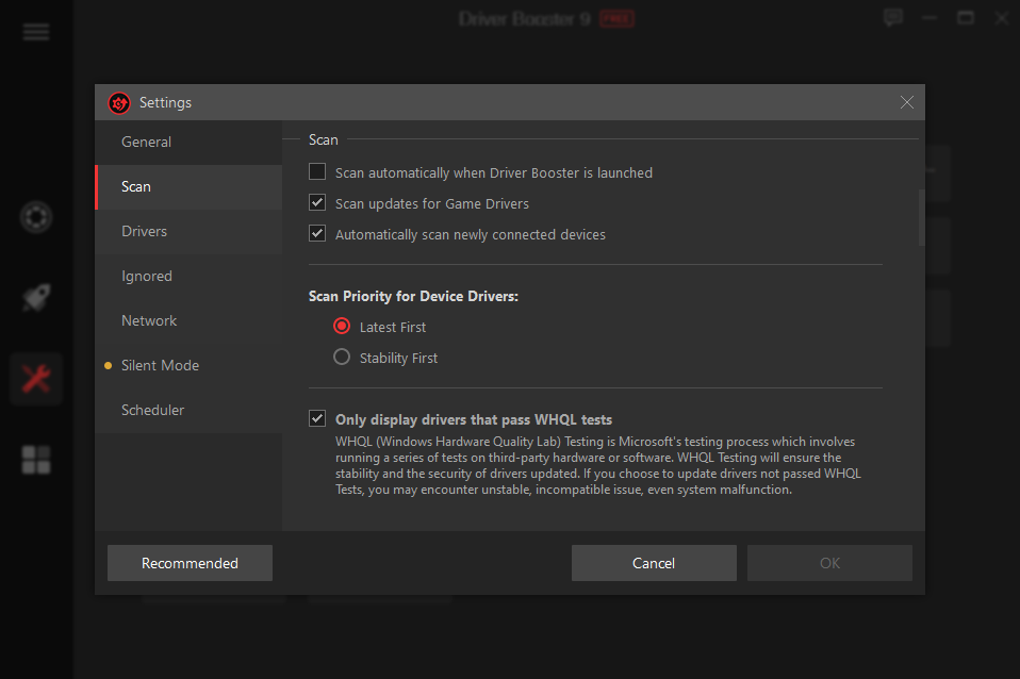Click the WHQL testing description paragraph

tap(598, 466)
